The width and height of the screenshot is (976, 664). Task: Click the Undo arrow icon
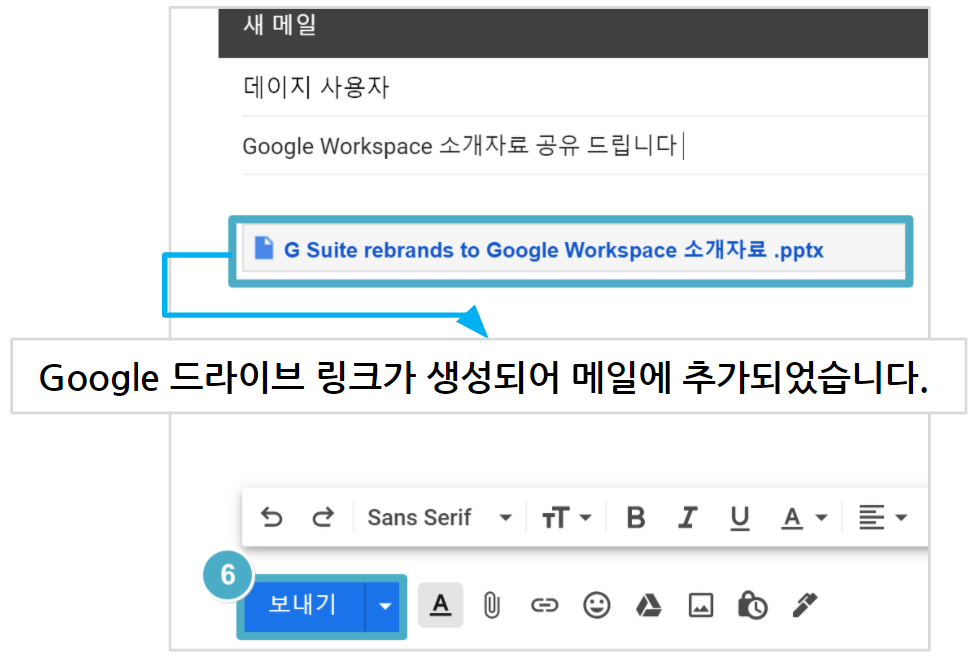(271, 517)
